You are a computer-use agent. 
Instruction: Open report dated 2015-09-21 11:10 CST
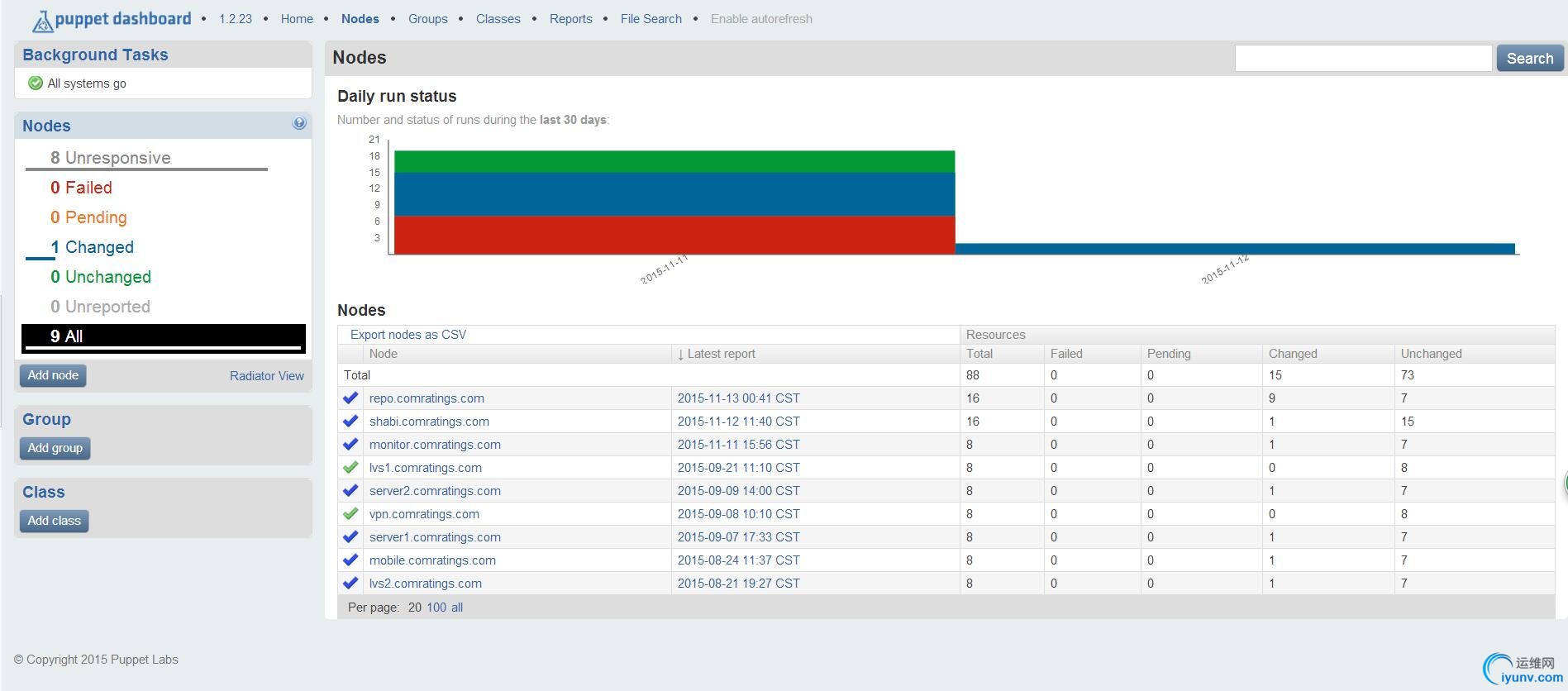pos(739,468)
